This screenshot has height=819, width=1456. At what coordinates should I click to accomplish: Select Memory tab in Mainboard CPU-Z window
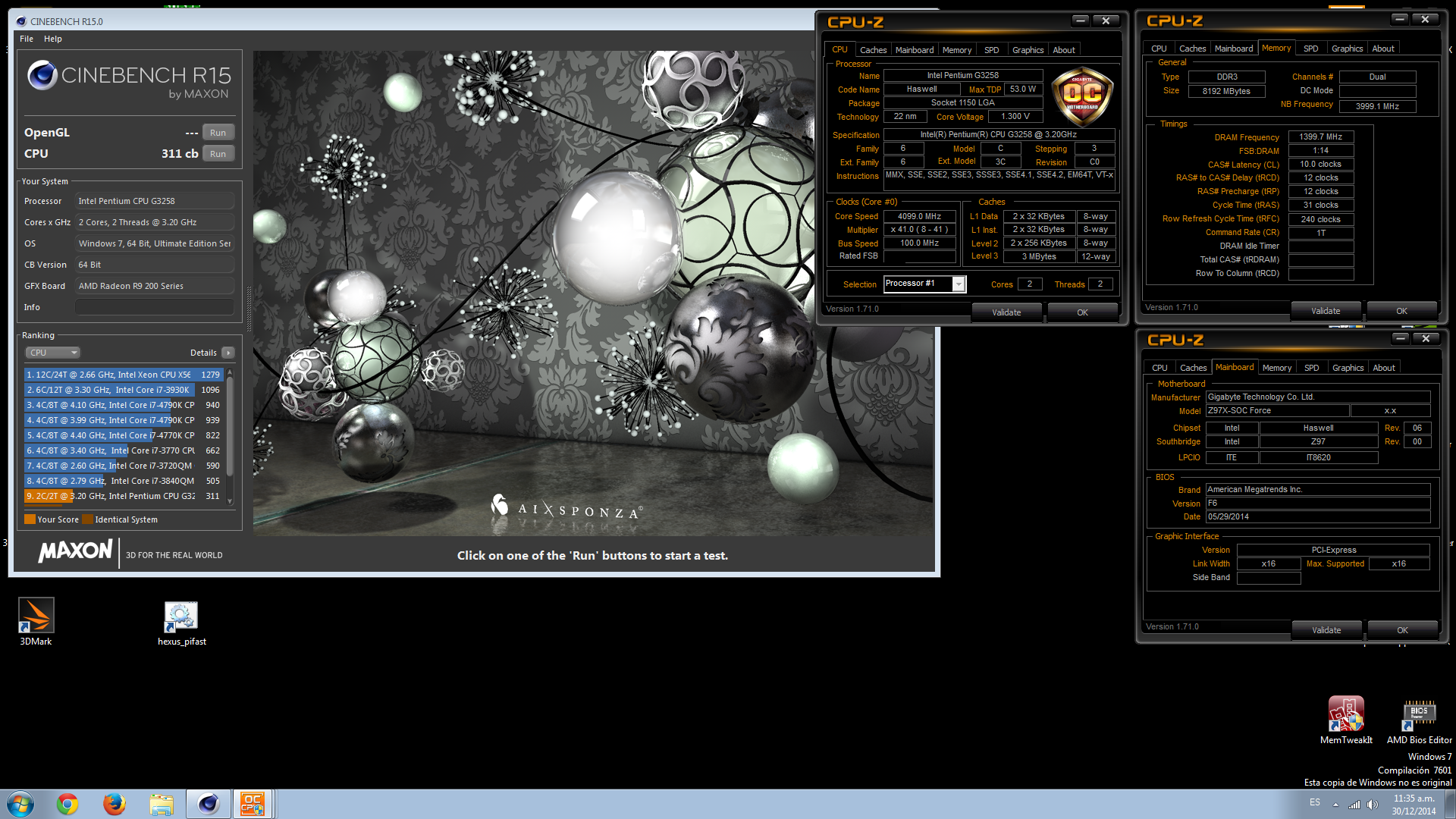(1277, 368)
